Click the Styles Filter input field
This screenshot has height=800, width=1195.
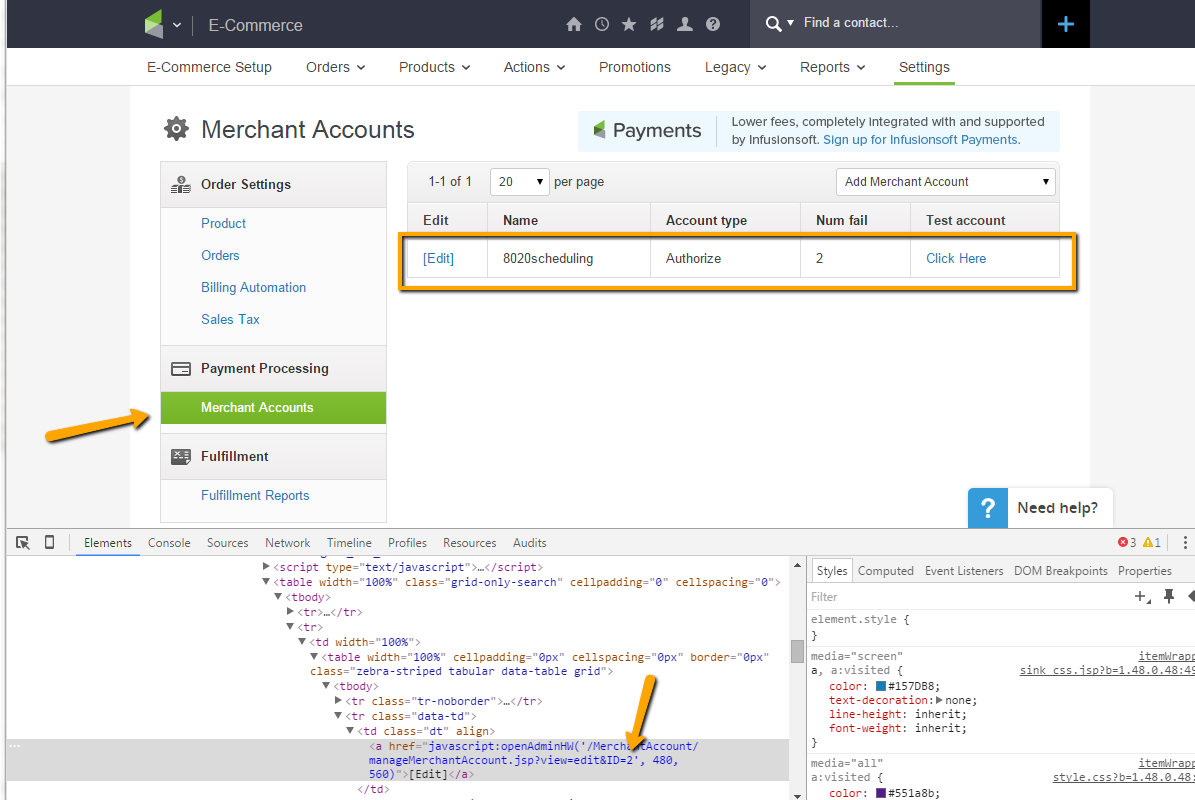[968, 597]
